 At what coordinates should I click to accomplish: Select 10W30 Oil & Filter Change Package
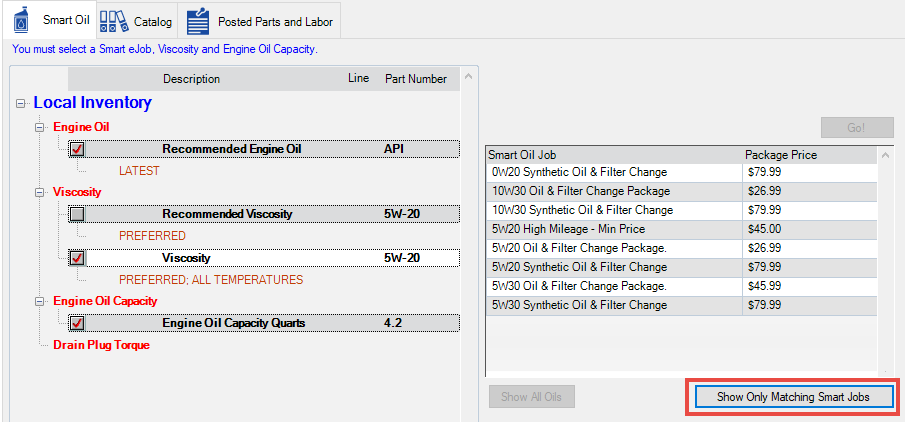pyautogui.click(x=581, y=191)
